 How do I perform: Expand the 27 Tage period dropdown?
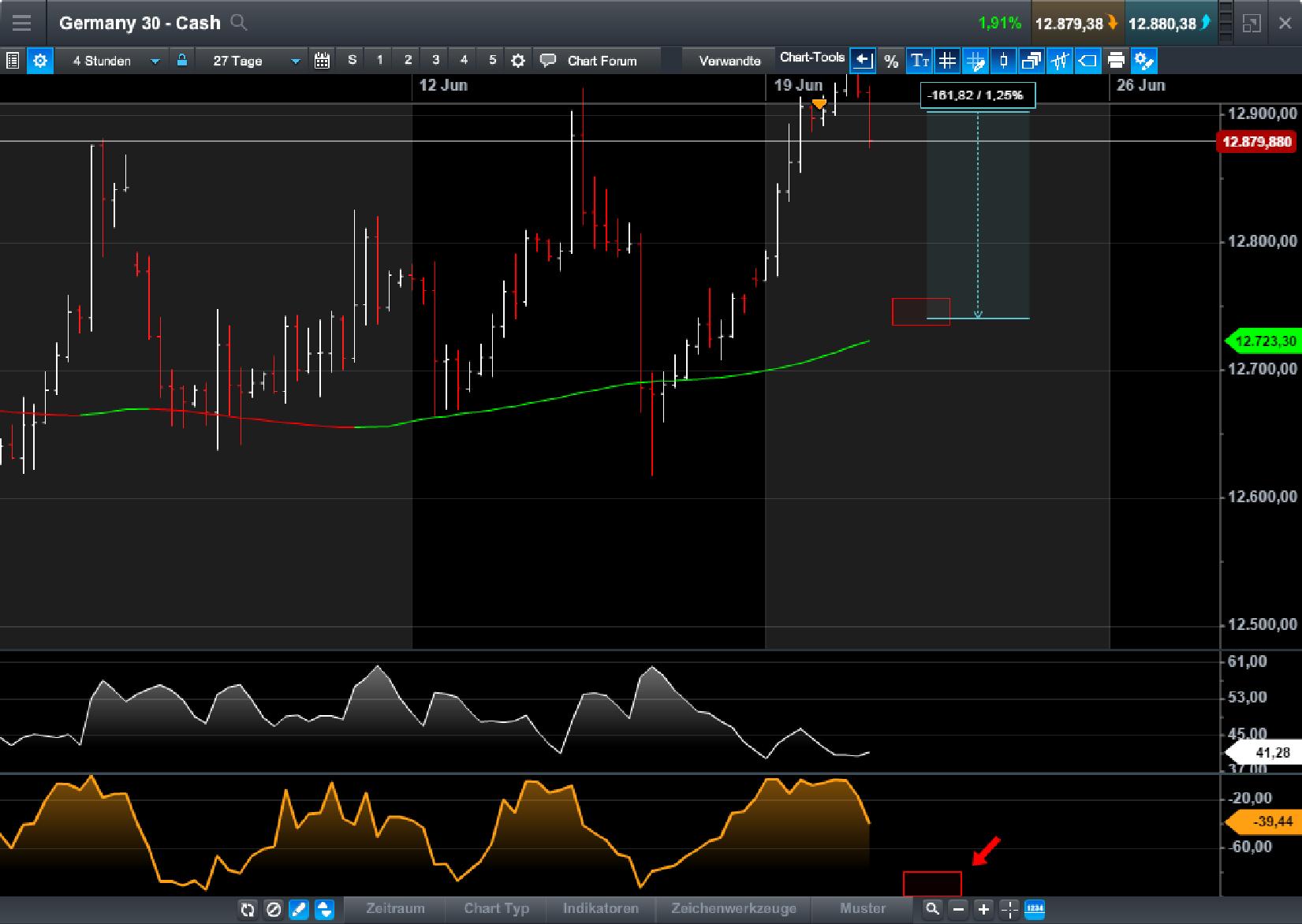(x=248, y=60)
